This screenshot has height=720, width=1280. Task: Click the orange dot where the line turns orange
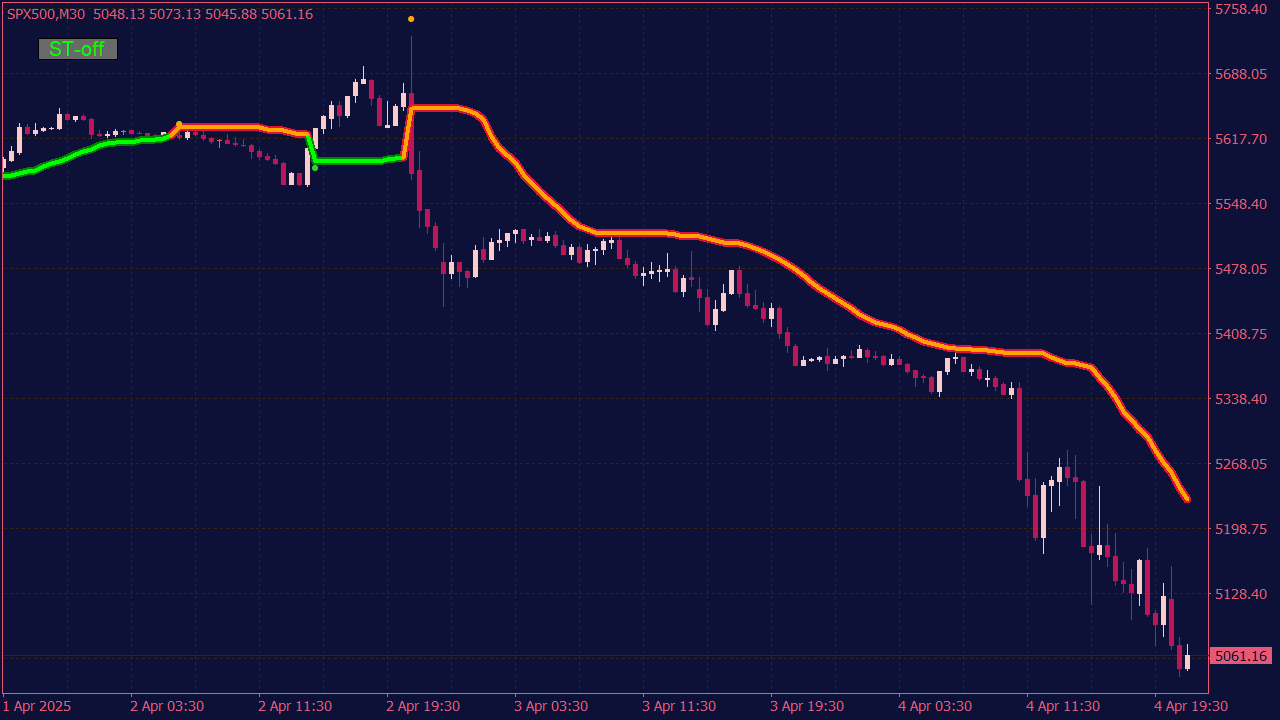pyautogui.click(x=179, y=124)
